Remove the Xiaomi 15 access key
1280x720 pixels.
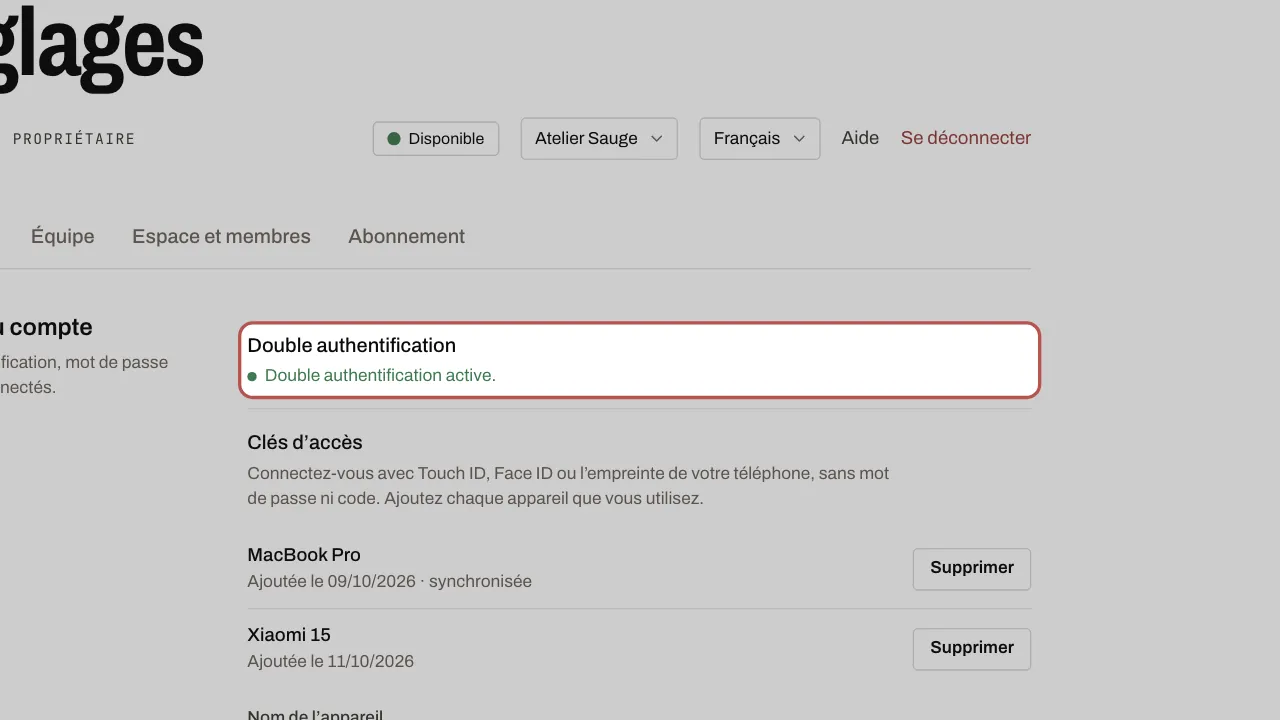pyautogui.click(x=972, y=649)
